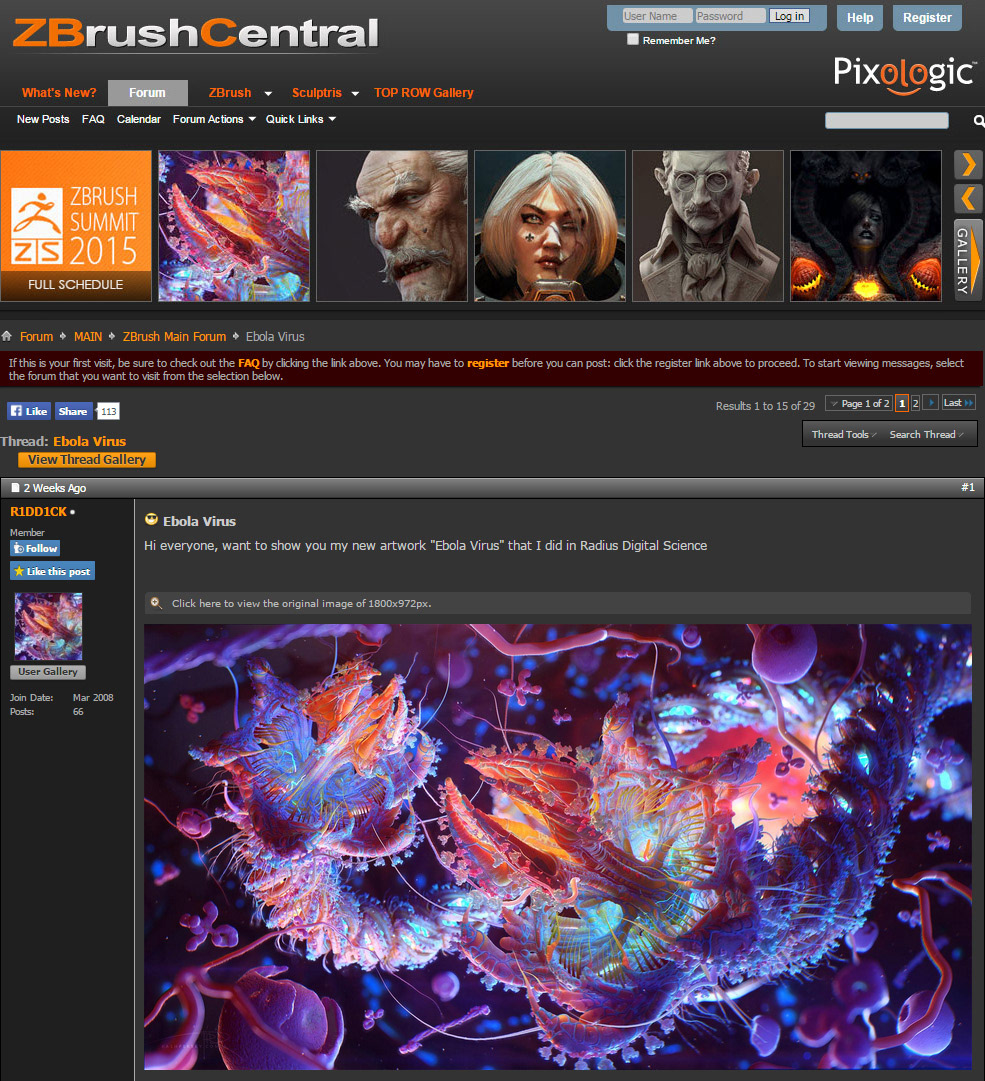Open the Calendar menu item
This screenshot has width=985, height=1081.
pyautogui.click(x=139, y=119)
